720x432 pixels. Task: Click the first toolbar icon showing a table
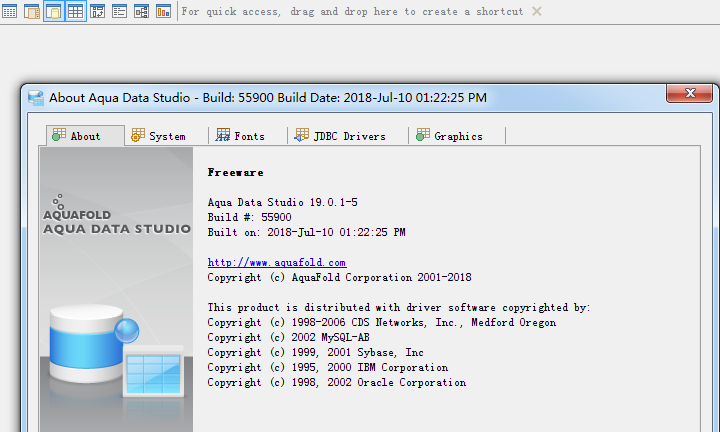pos(9,11)
